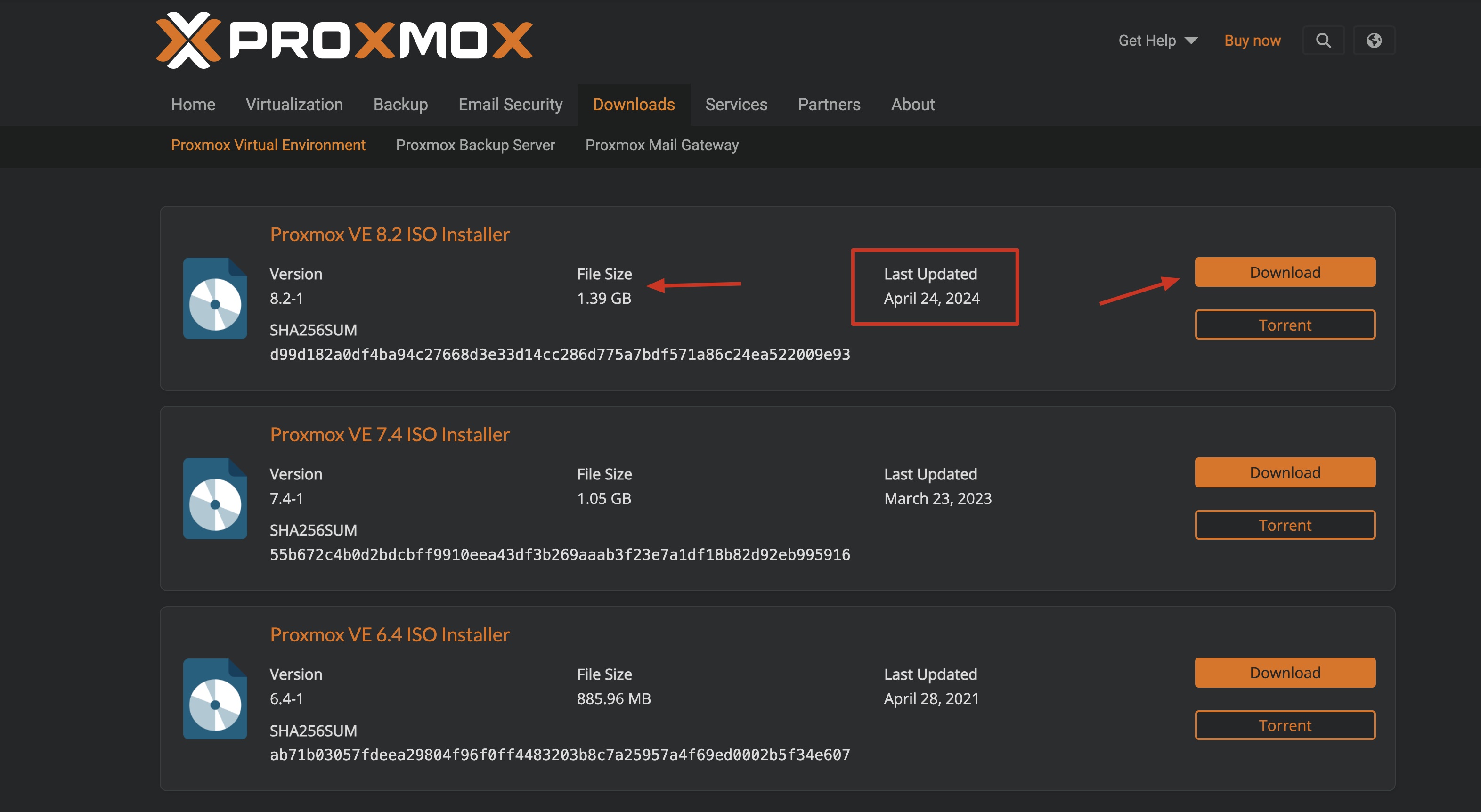Download the Proxmox VE 7.4 ISO
The image size is (1481, 812).
pos(1285,472)
